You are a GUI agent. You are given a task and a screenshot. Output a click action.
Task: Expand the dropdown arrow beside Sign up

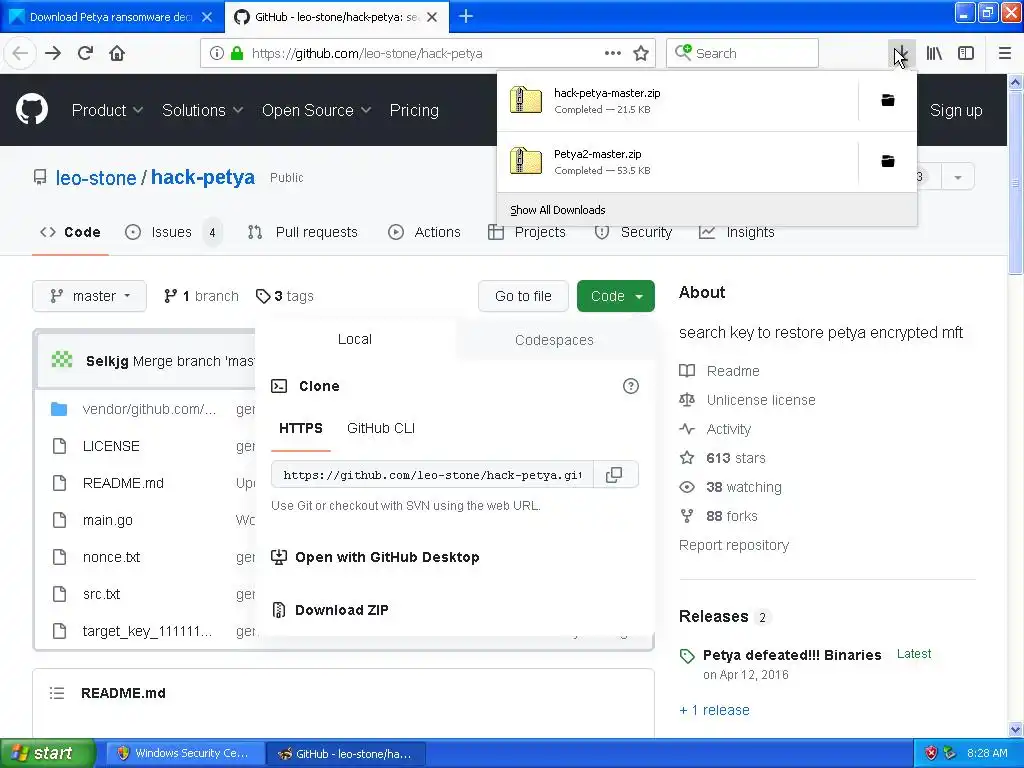click(x=957, y=177)
